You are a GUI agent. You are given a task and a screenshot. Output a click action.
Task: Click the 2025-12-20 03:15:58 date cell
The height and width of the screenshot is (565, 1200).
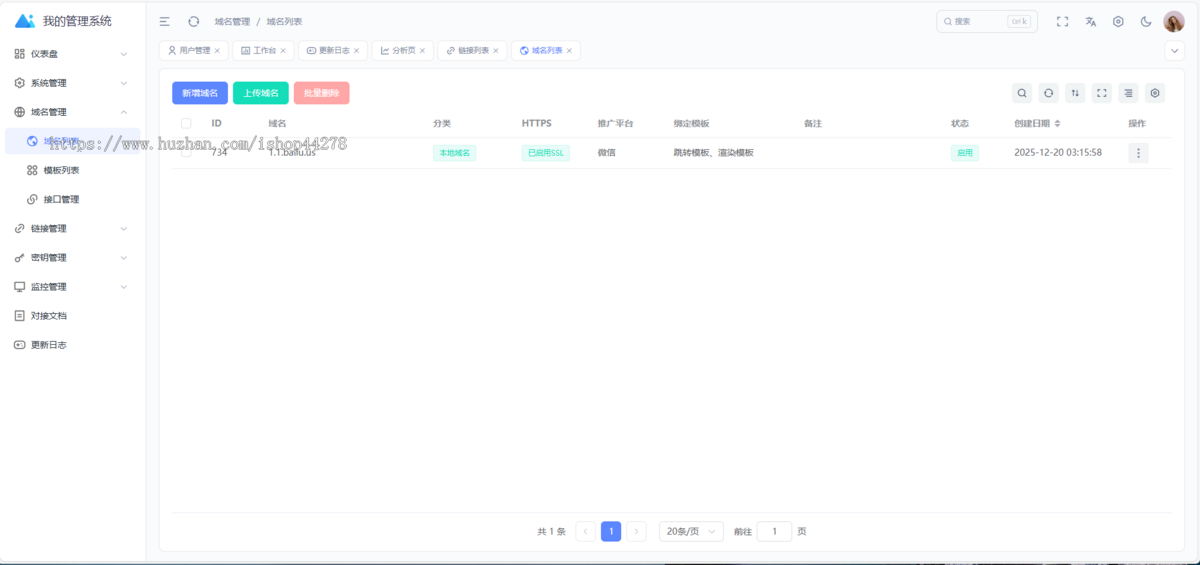pyautogui.click(x=1058, y=153)
